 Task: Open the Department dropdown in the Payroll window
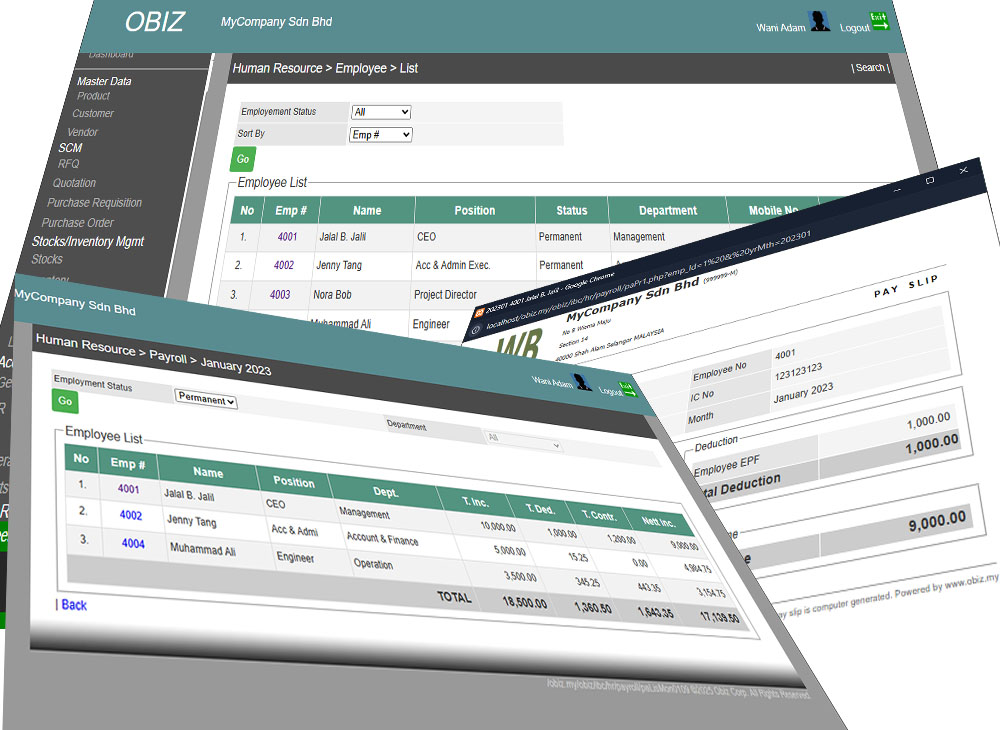click(x=522, y=441)
